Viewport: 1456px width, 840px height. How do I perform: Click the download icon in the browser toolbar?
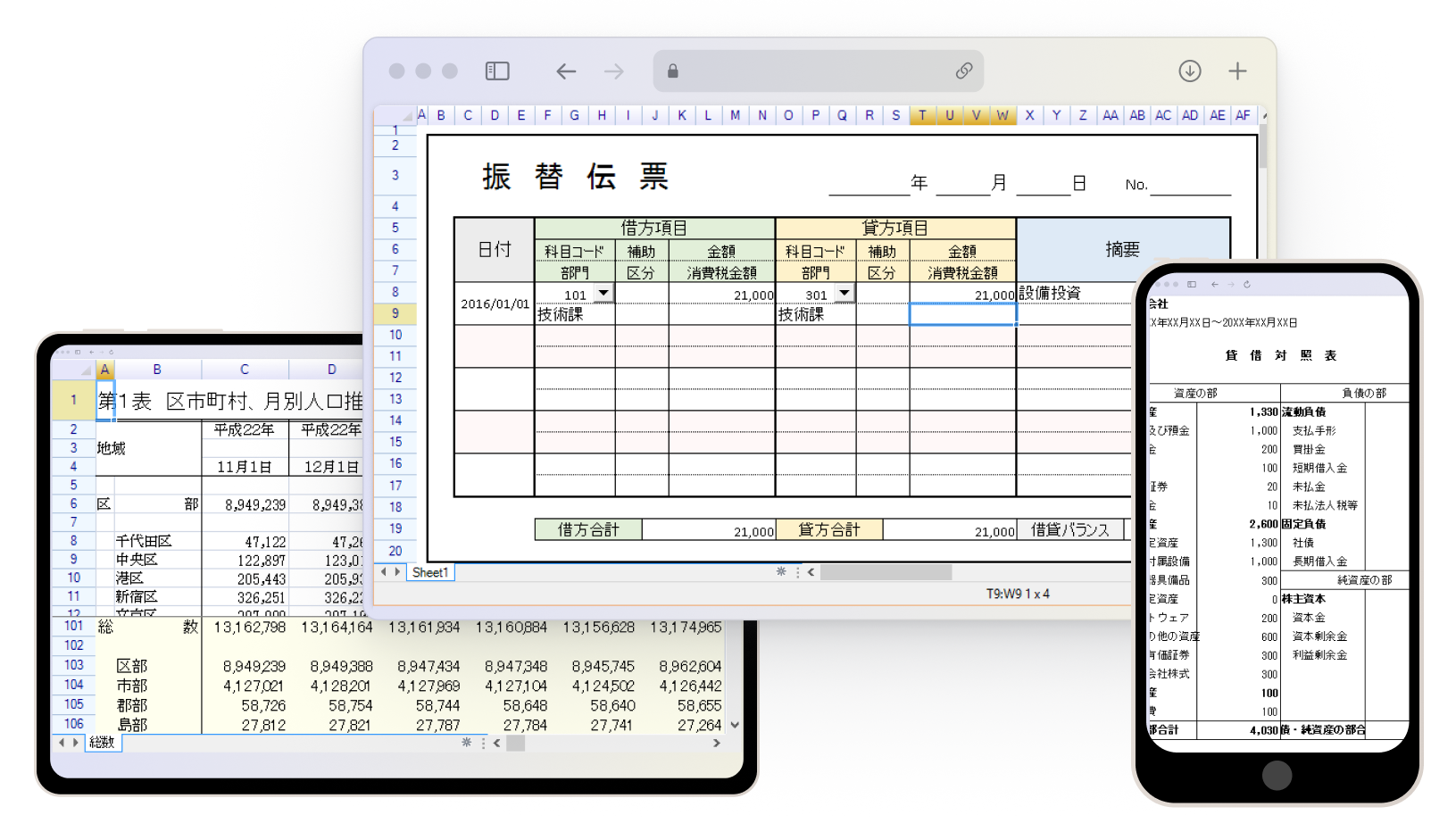pos(1190,71)
